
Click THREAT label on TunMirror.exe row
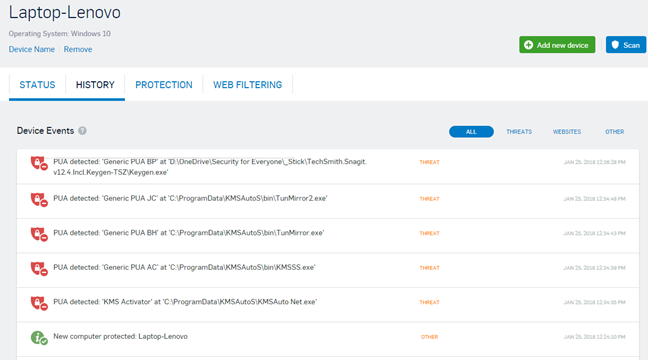429,233
